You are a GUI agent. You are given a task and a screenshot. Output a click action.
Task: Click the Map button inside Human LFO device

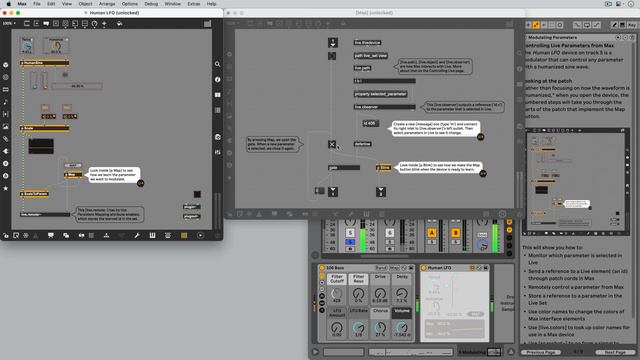coord(475,314)
